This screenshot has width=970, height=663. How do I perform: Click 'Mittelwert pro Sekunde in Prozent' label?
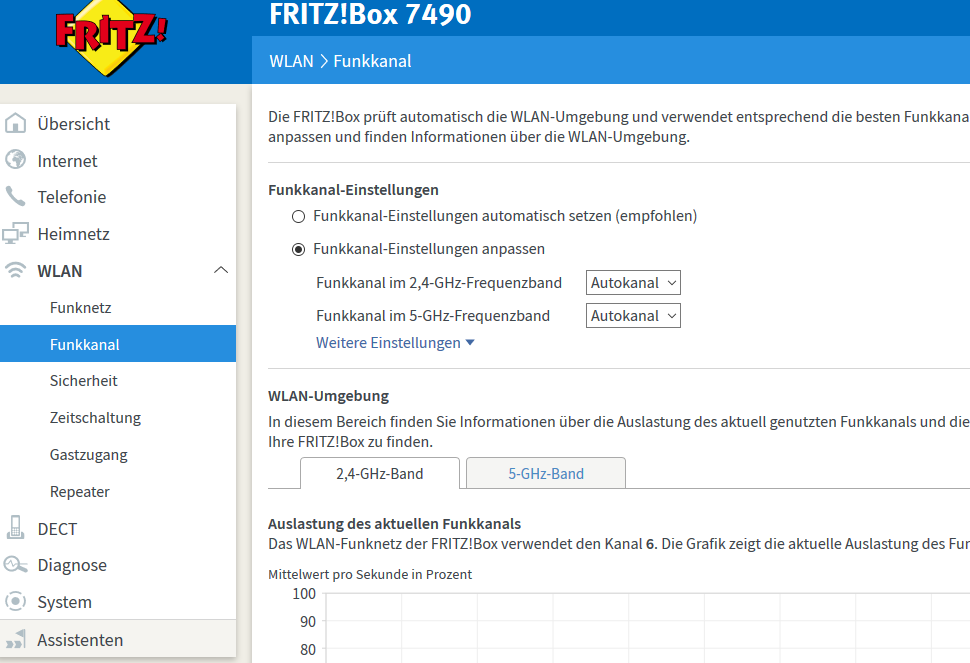[370, 574]
